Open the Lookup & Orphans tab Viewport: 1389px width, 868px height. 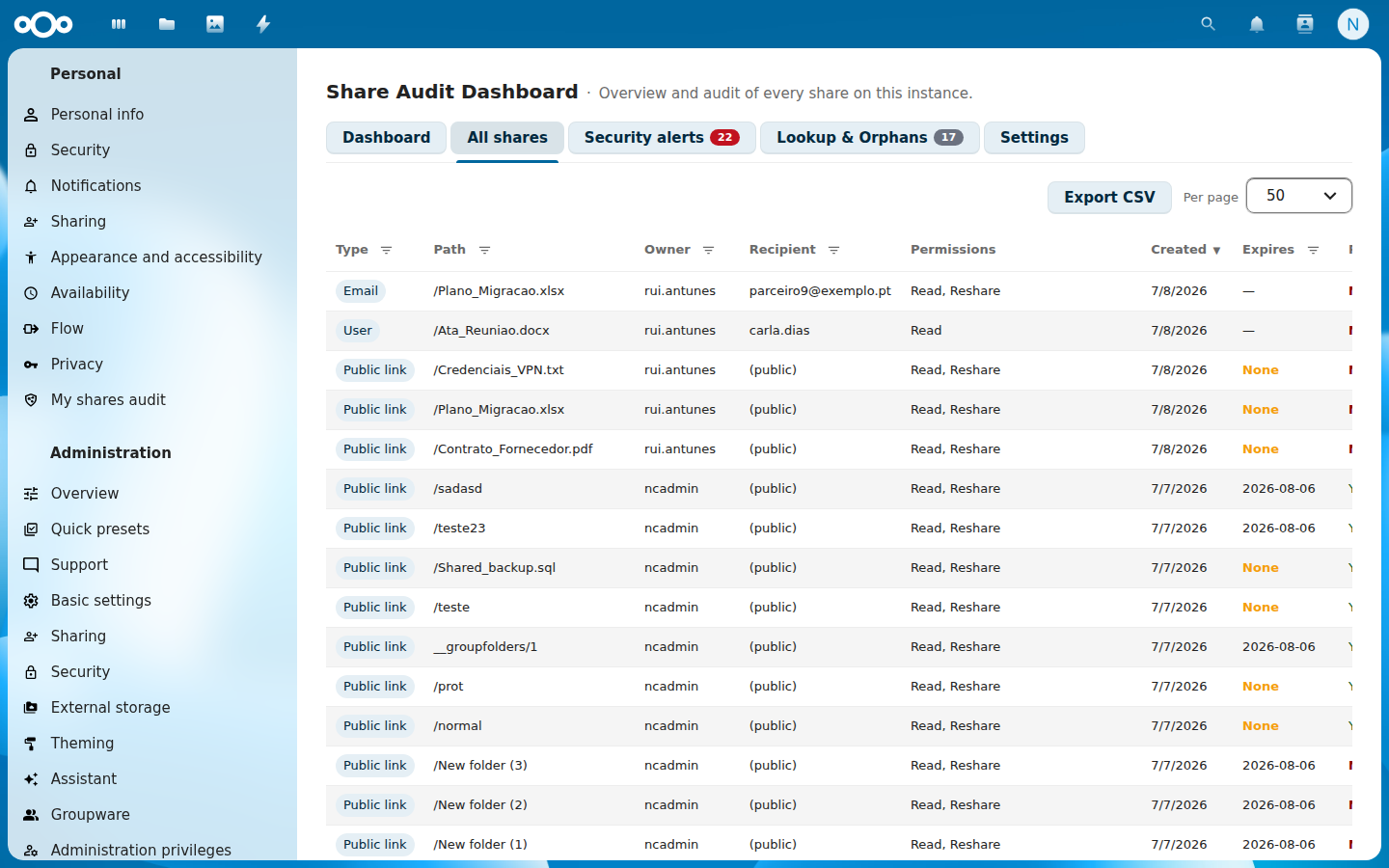pyautogui.click(x=870, y=138)
